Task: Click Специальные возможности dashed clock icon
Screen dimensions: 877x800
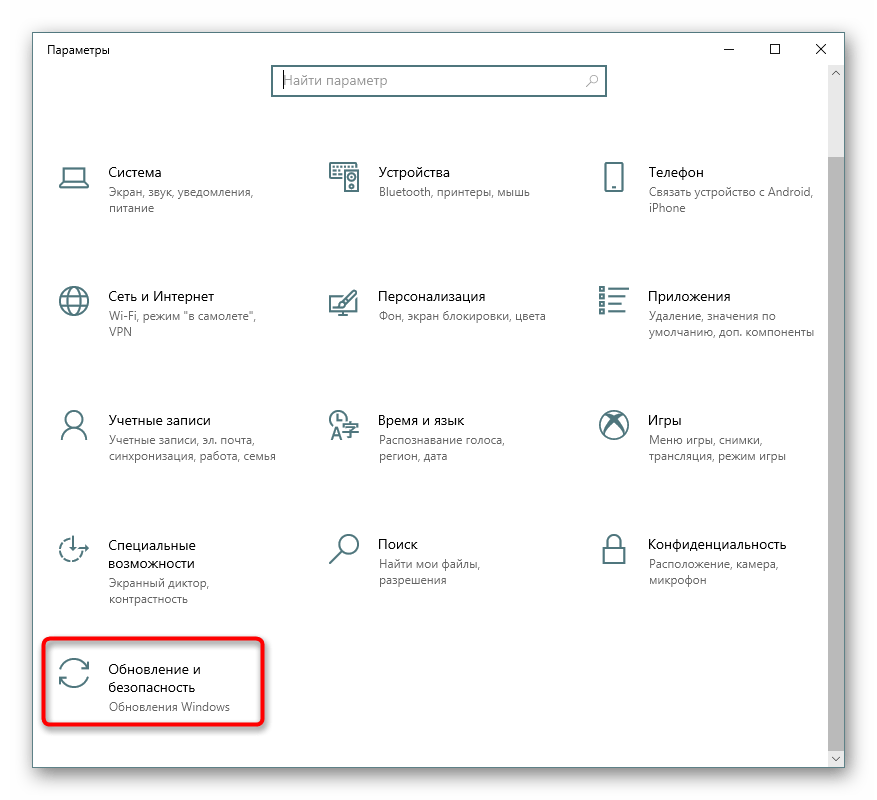Action: (74, 548)
